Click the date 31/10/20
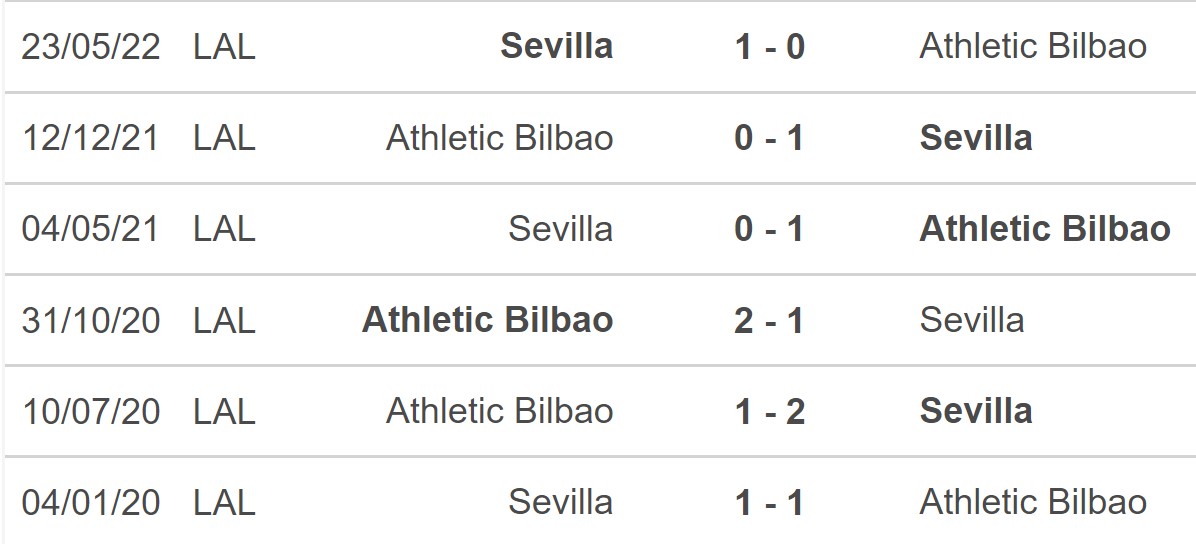The width and height of the screenshot is (1196, 544). [x=91, y=320]
